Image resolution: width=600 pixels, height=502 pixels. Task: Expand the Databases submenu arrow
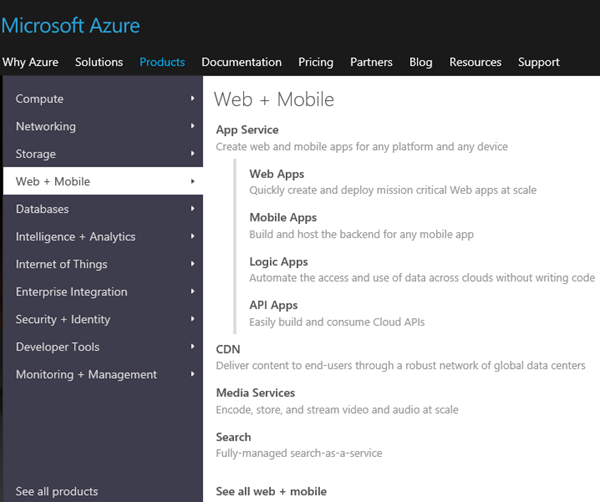point(192,209)
